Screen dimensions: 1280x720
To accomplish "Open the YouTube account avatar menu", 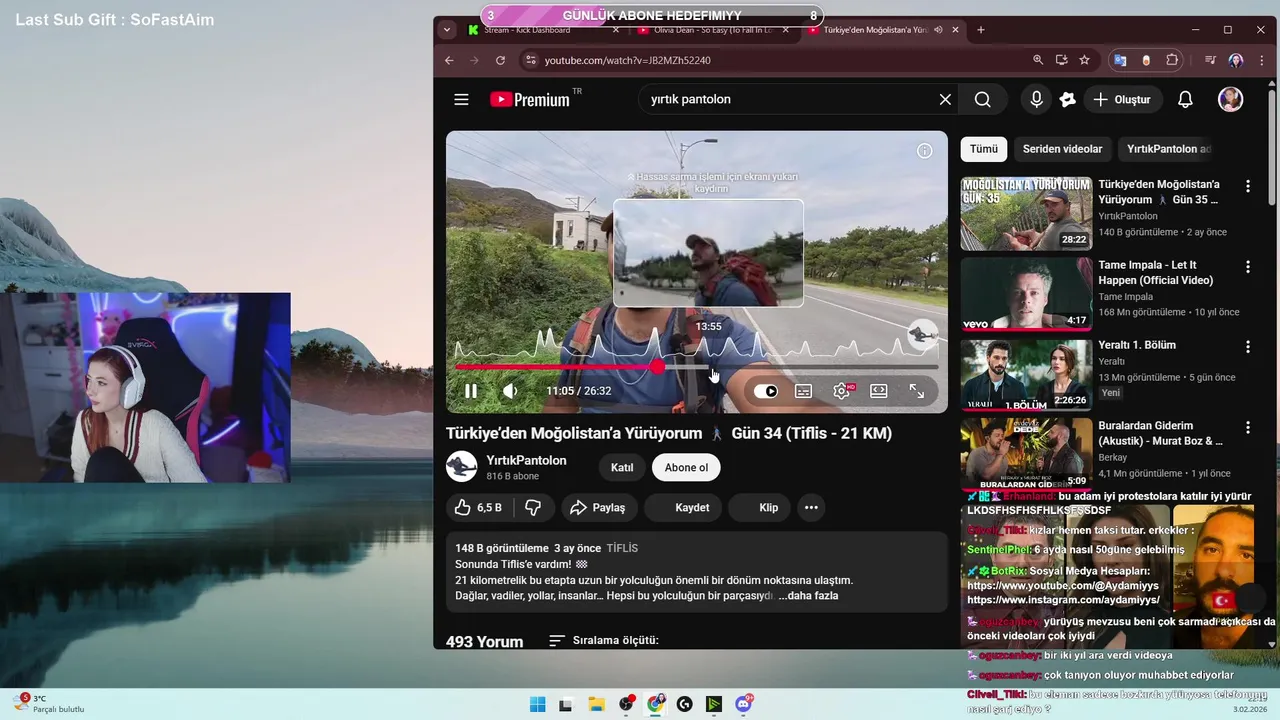I will point(1230,99).
